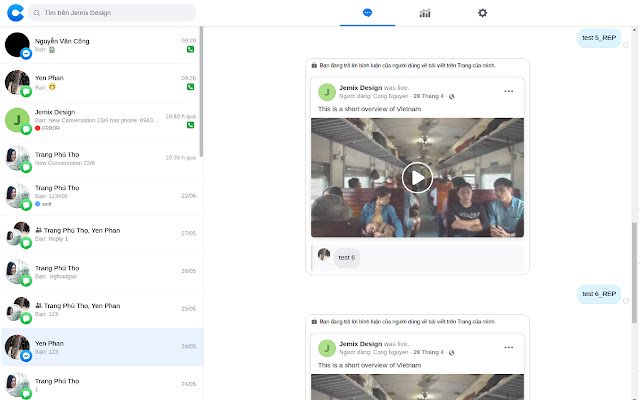Image resolution: width=640 pixels, height=400 pixels.
Task: Open three-dots menu on second Jemix Design post
Action: 509,348
